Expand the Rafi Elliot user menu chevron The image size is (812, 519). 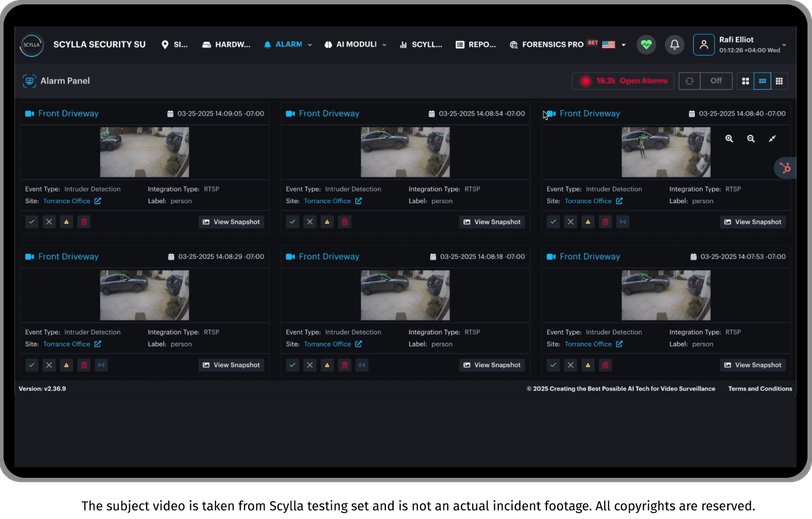(x=784, y=45)
